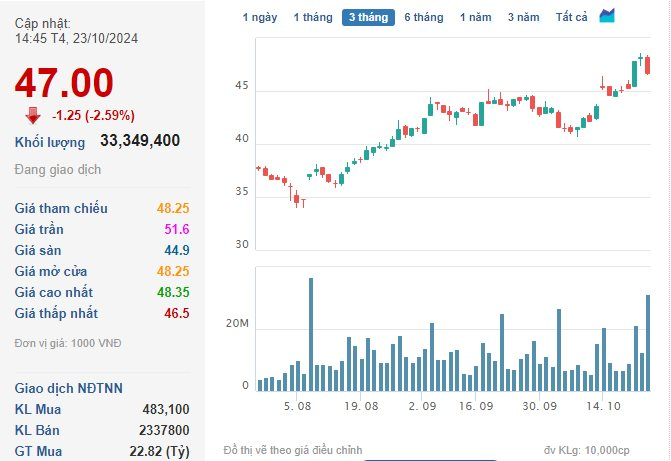The height and width of the screenshot is (461, 671).
Task: Select the 1 tháng time range
Action: tap(313, 18)
